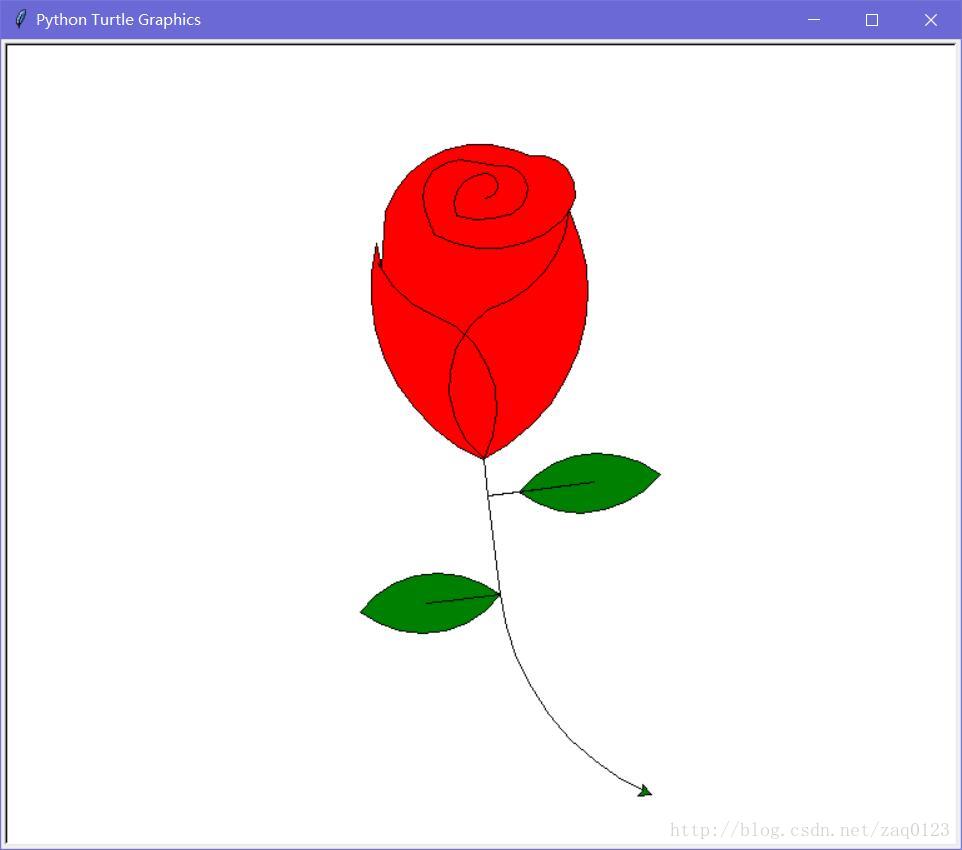Click the Tk feather icon in title bar
Viewport: 962px width, 850px height.
point(20,19)
